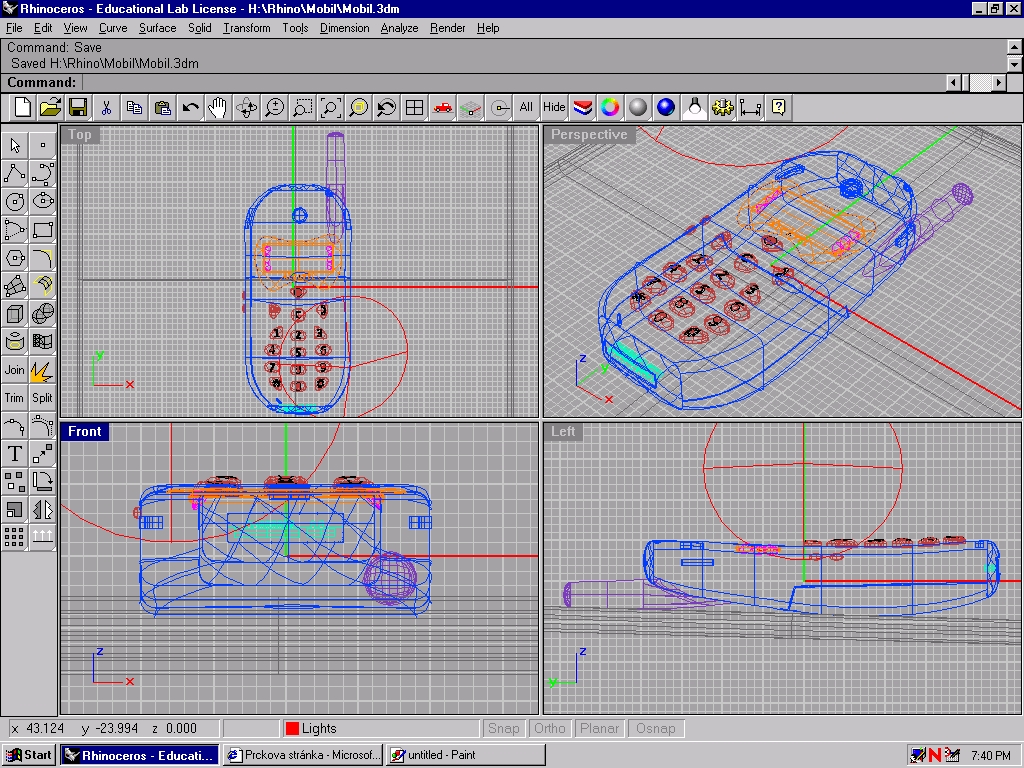
Task: Open the object snap toolbar icon
Action: click(499, 108)
